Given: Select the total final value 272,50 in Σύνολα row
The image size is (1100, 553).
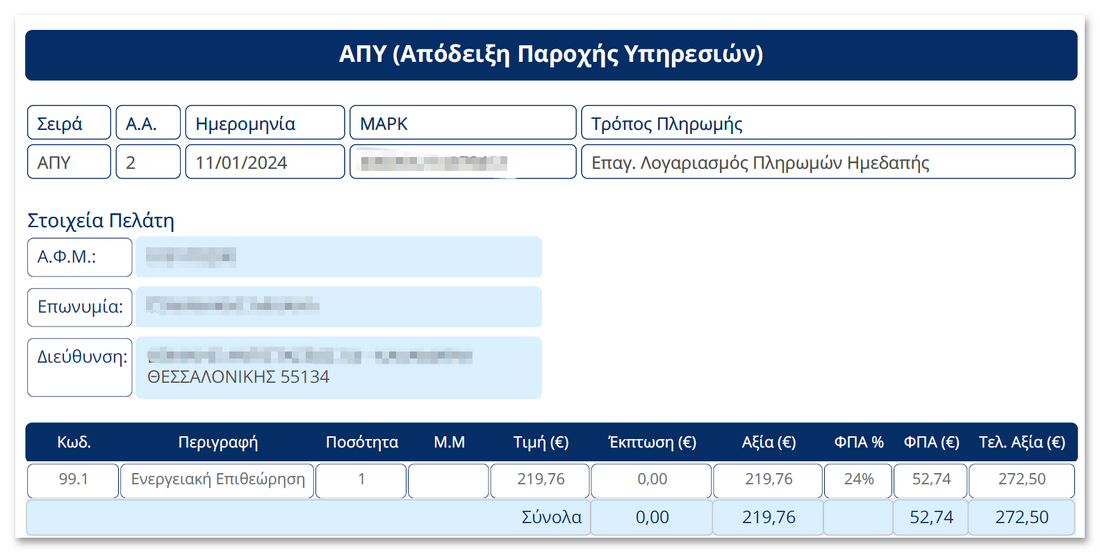Looking at the screenshot, I should [1021, 517].
